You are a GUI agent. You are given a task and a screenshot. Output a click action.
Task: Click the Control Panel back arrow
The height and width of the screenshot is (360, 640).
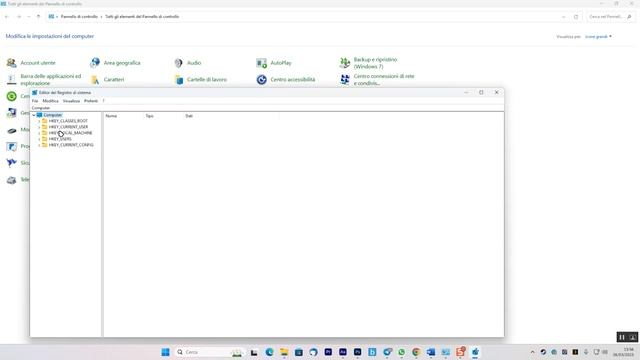7,17
